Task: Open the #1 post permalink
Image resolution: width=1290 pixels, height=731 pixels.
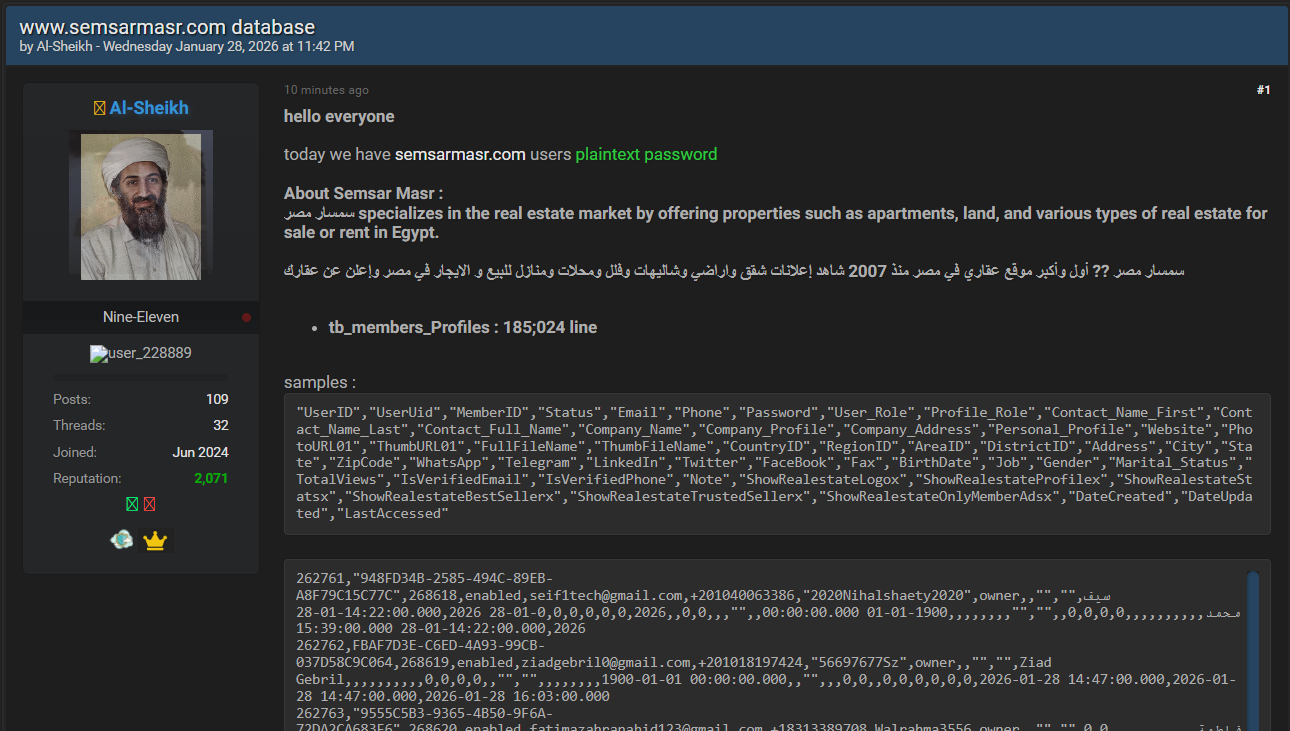Action: 1263,90
